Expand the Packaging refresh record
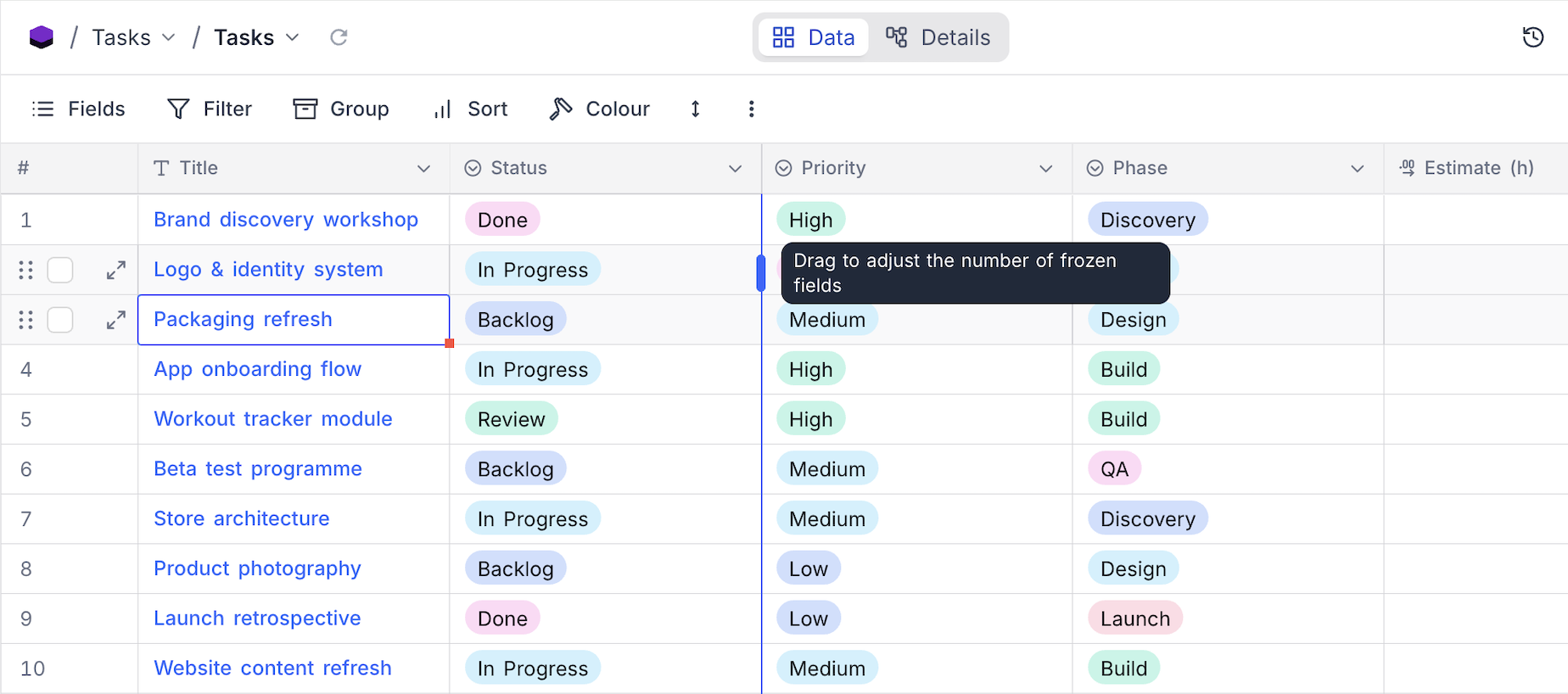Image resolution: width=1568 pixels, height=694 pixels. pyautogui.click(x=116, y=320)
